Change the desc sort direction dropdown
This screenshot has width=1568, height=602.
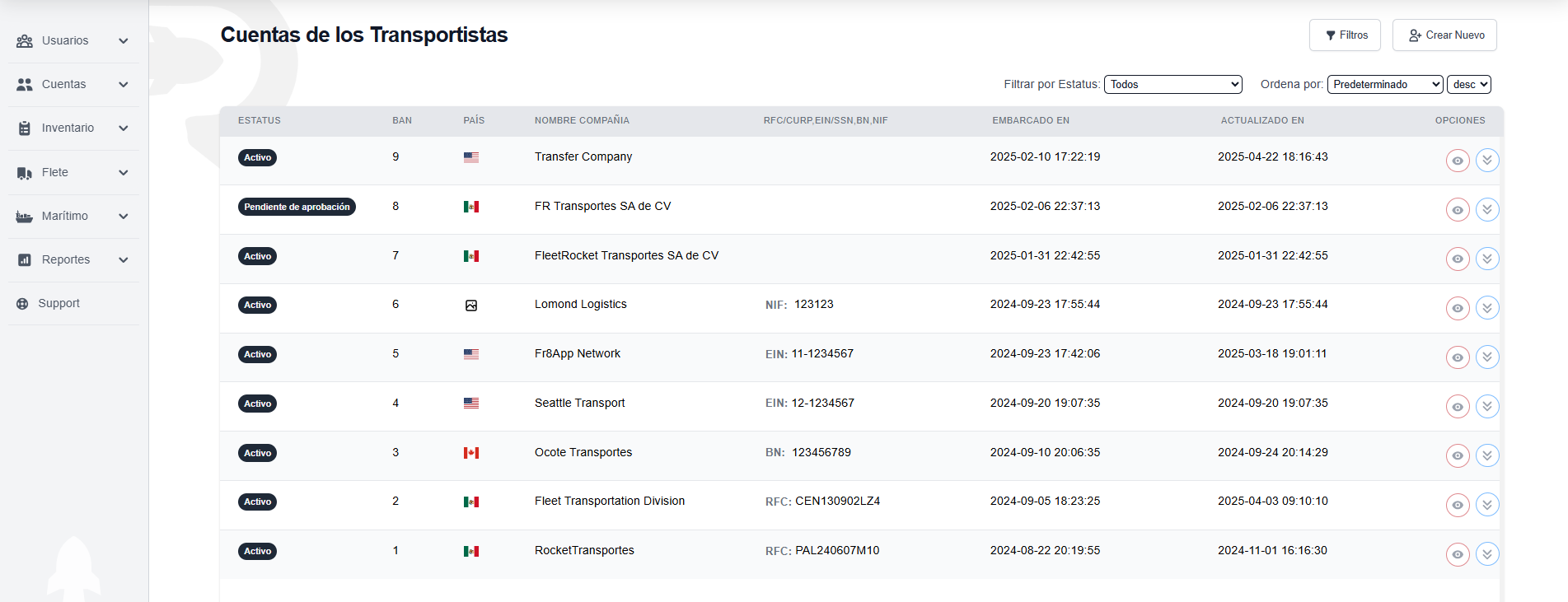pyautogui.click(x=1469, y=85)
